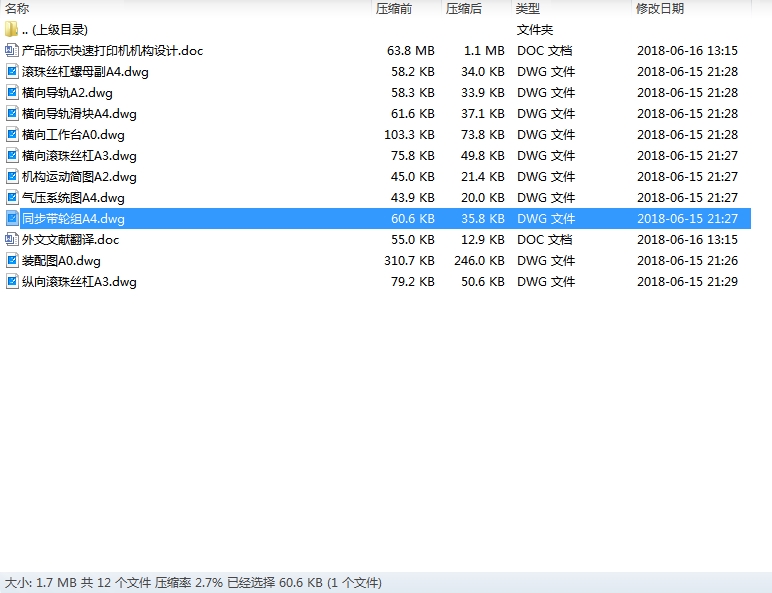Select file 横向滚珠丝杠A3.dwg
Image resolution: width=772 pixels, height=593 pixels.
tap(79, 156)
